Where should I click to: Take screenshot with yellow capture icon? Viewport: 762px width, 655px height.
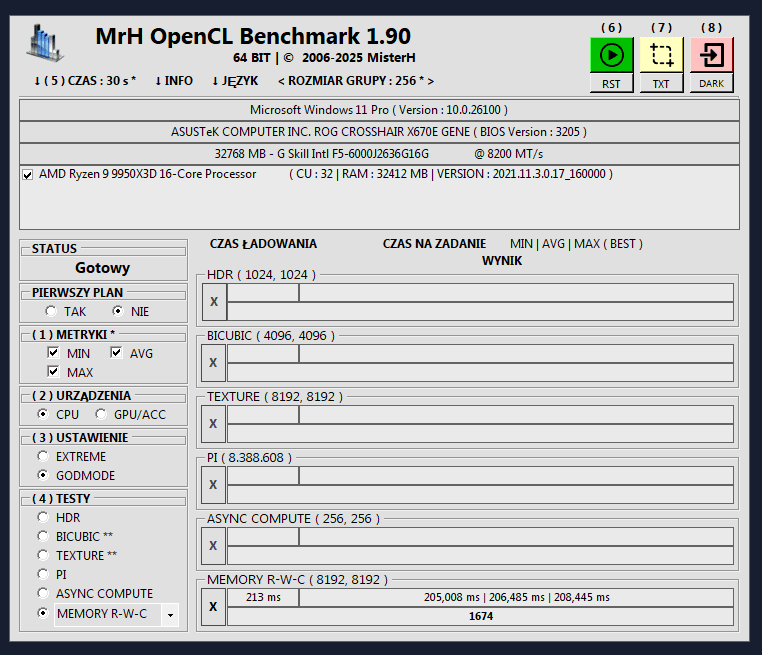(661, 55)
